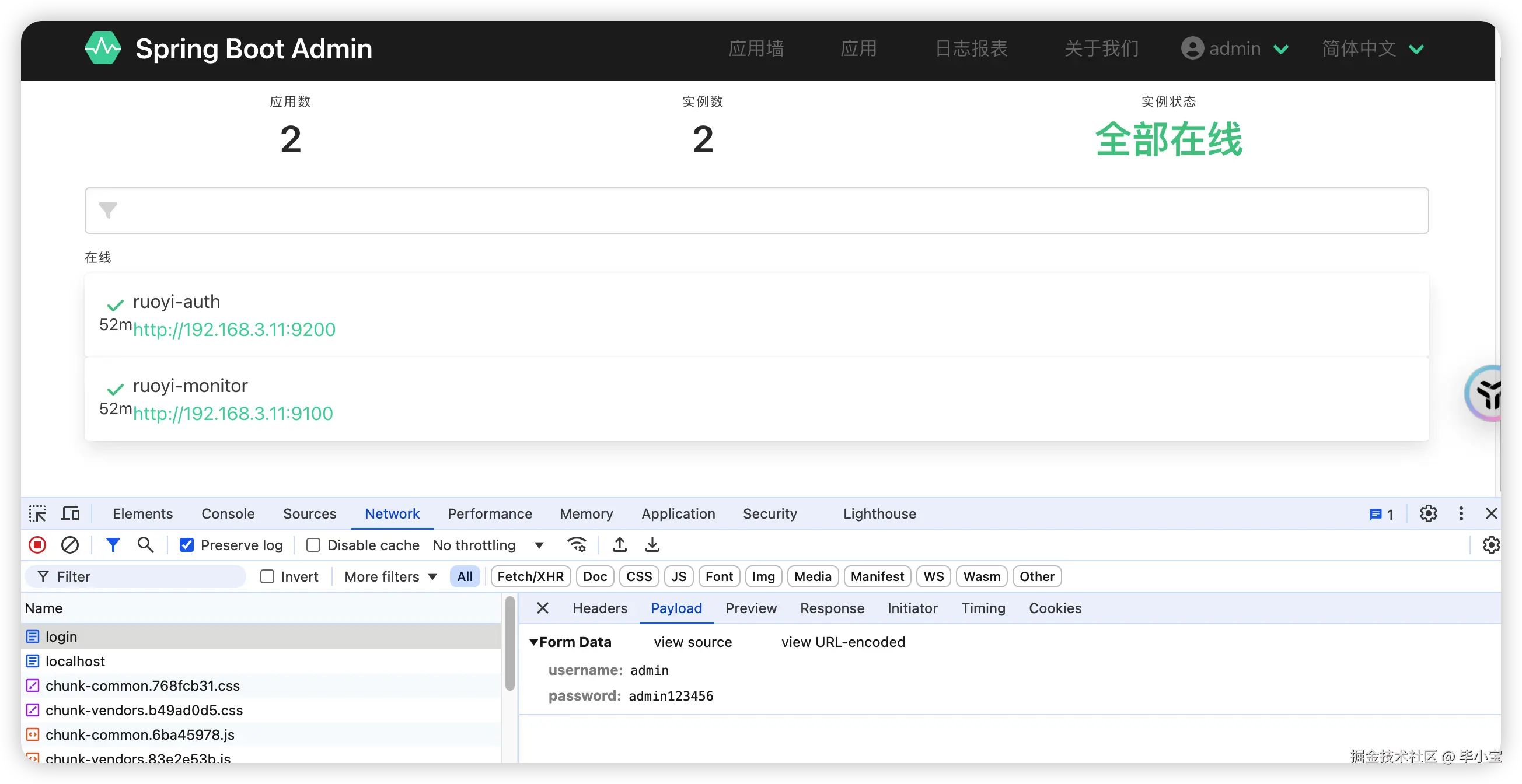
Task: Click the view URL-encoded link
Action: pyautogui.click(x=843, y=642)
